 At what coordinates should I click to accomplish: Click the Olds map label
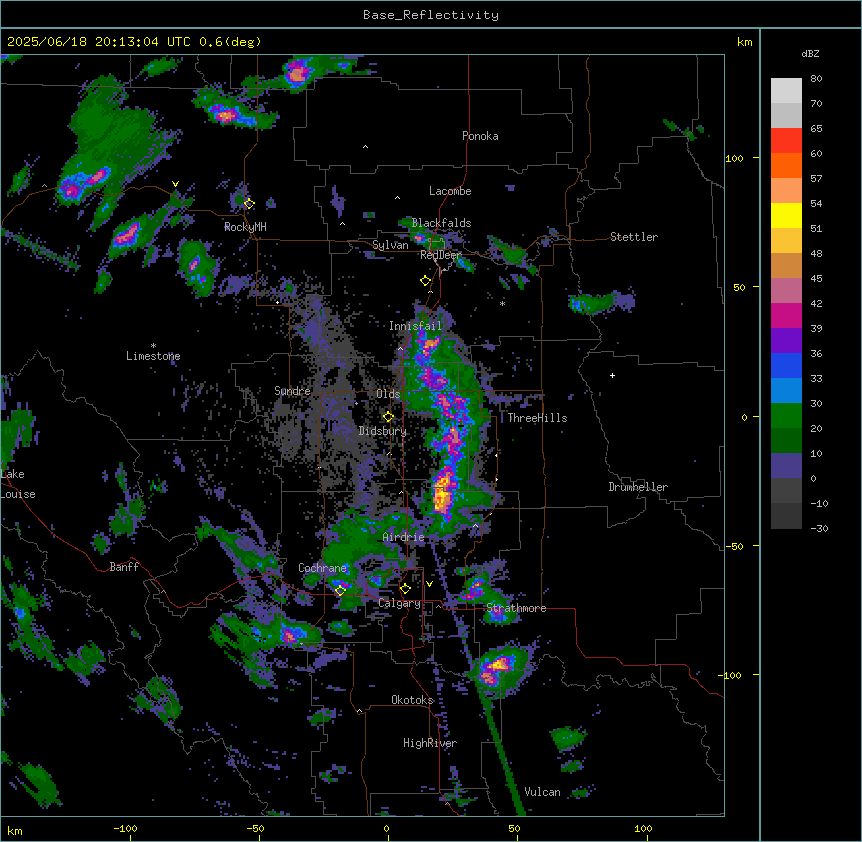click(x=388, y=394)
